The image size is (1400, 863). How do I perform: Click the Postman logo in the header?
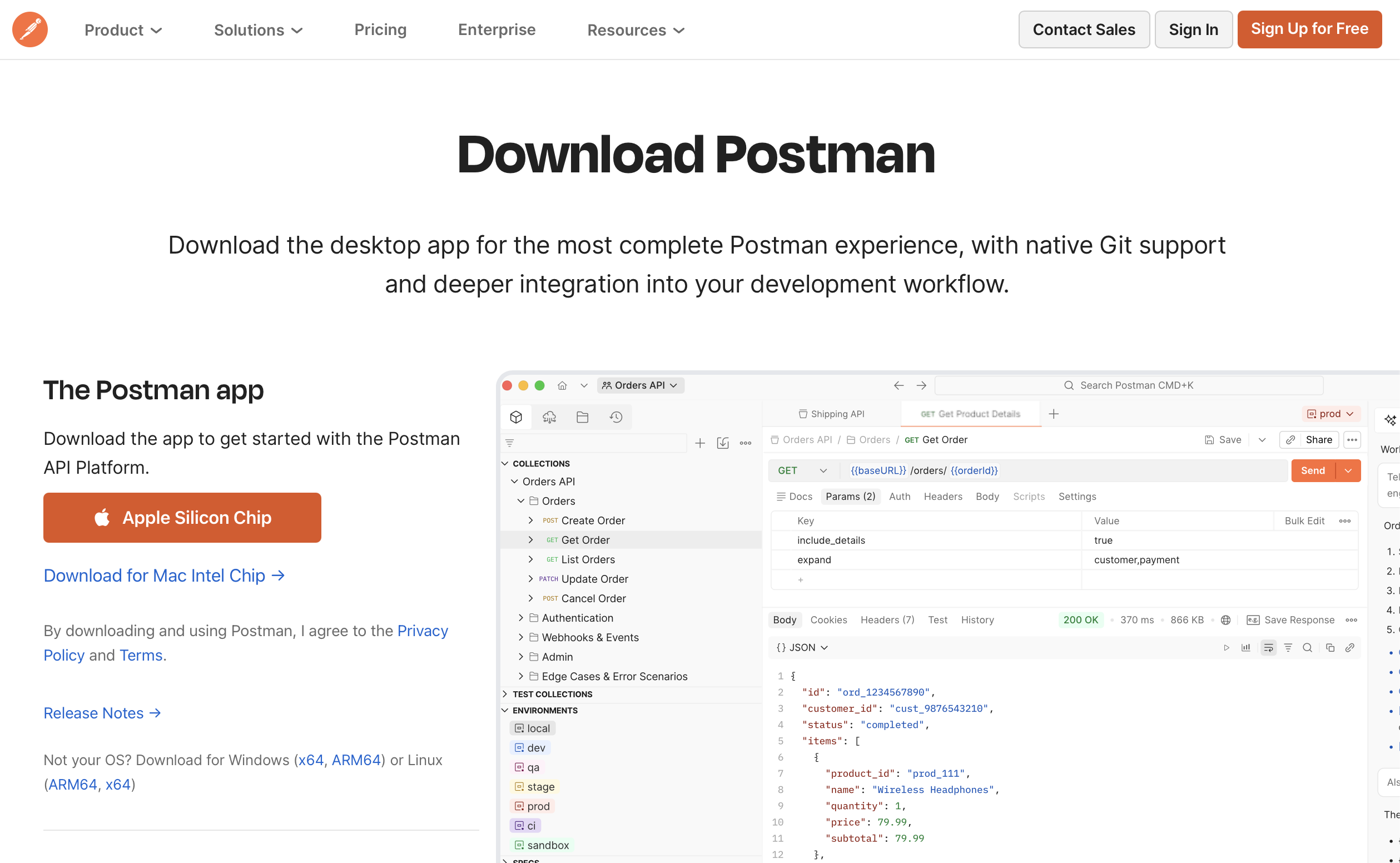tap(29, 29)
